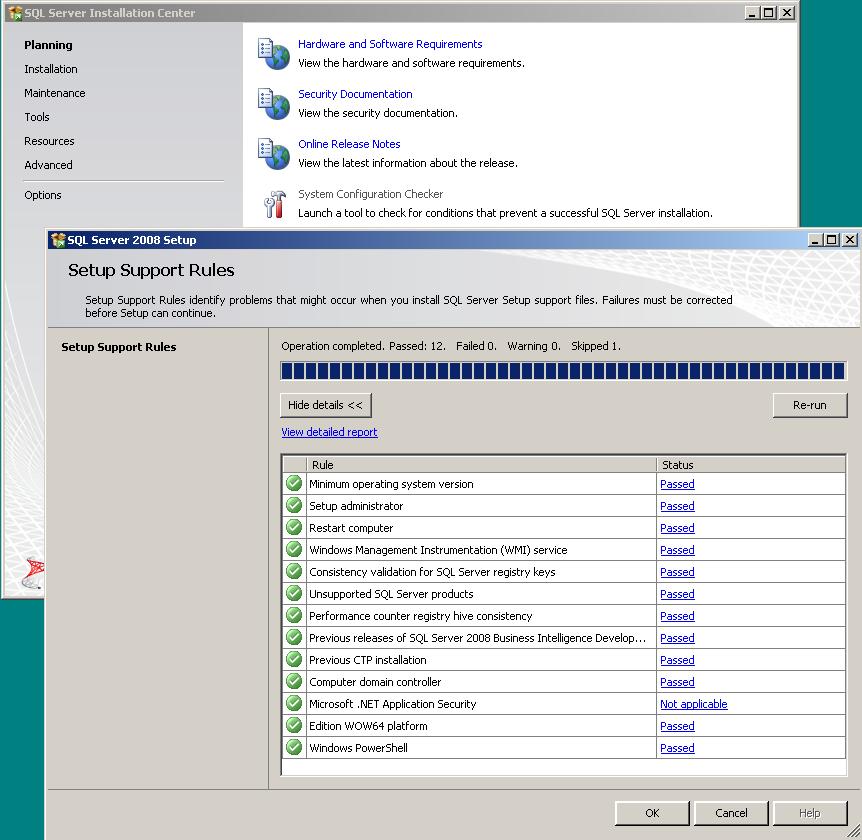Select the 'Restart computer' rule text
862x840 pixels.
351,528
